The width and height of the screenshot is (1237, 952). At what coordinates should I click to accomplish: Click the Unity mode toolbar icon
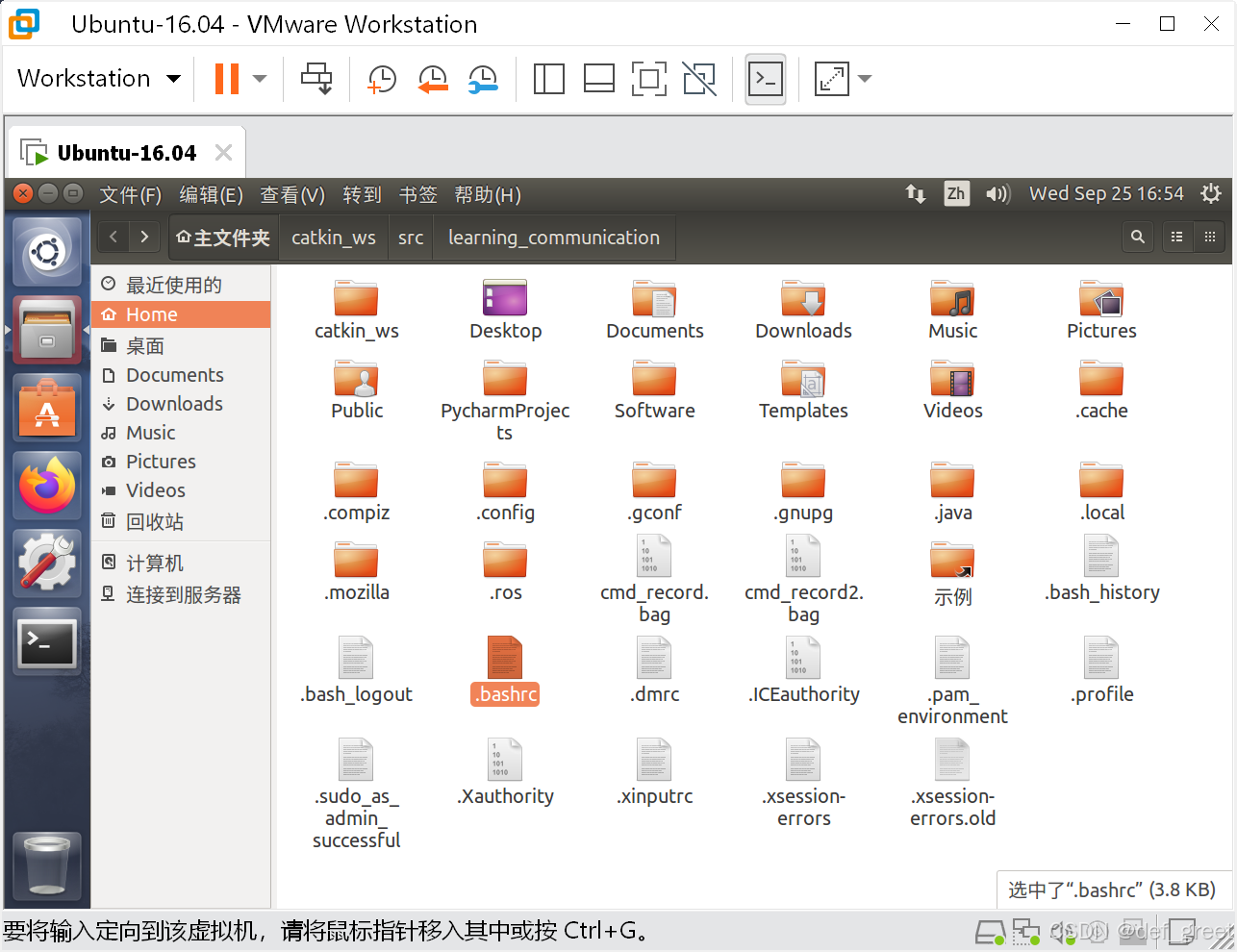[699, 79]
